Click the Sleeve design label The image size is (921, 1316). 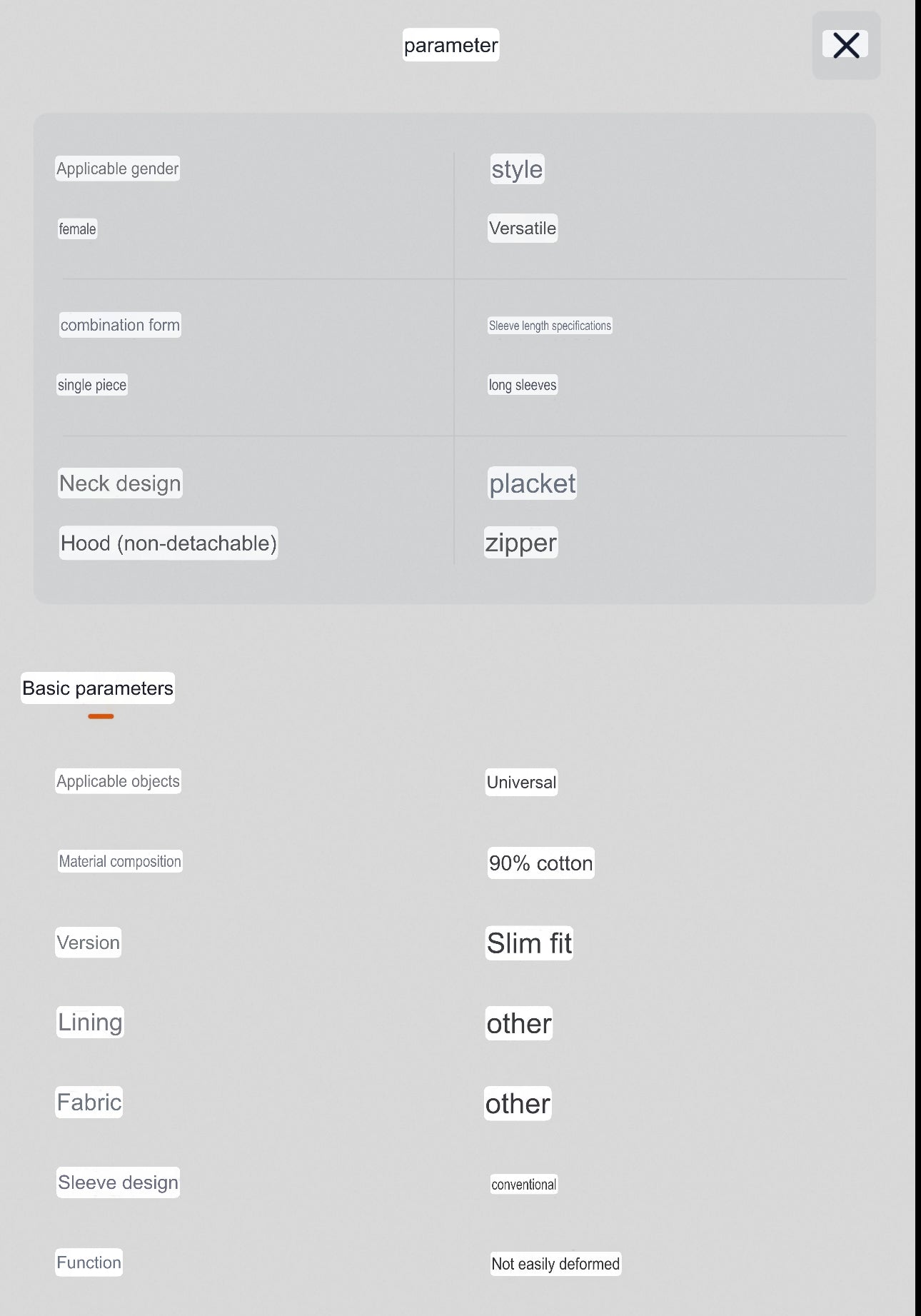118,1182
